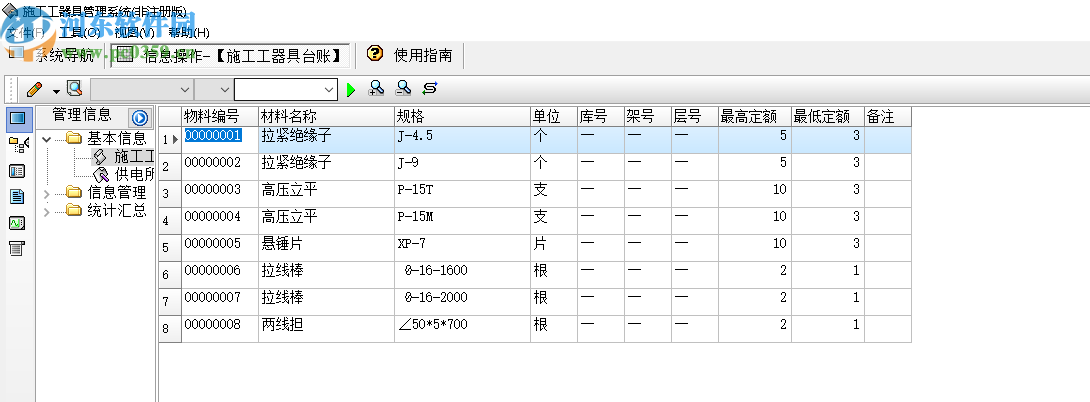Click the 物料编号 column header
This screenshot has height=402, width=1090.
220,116
